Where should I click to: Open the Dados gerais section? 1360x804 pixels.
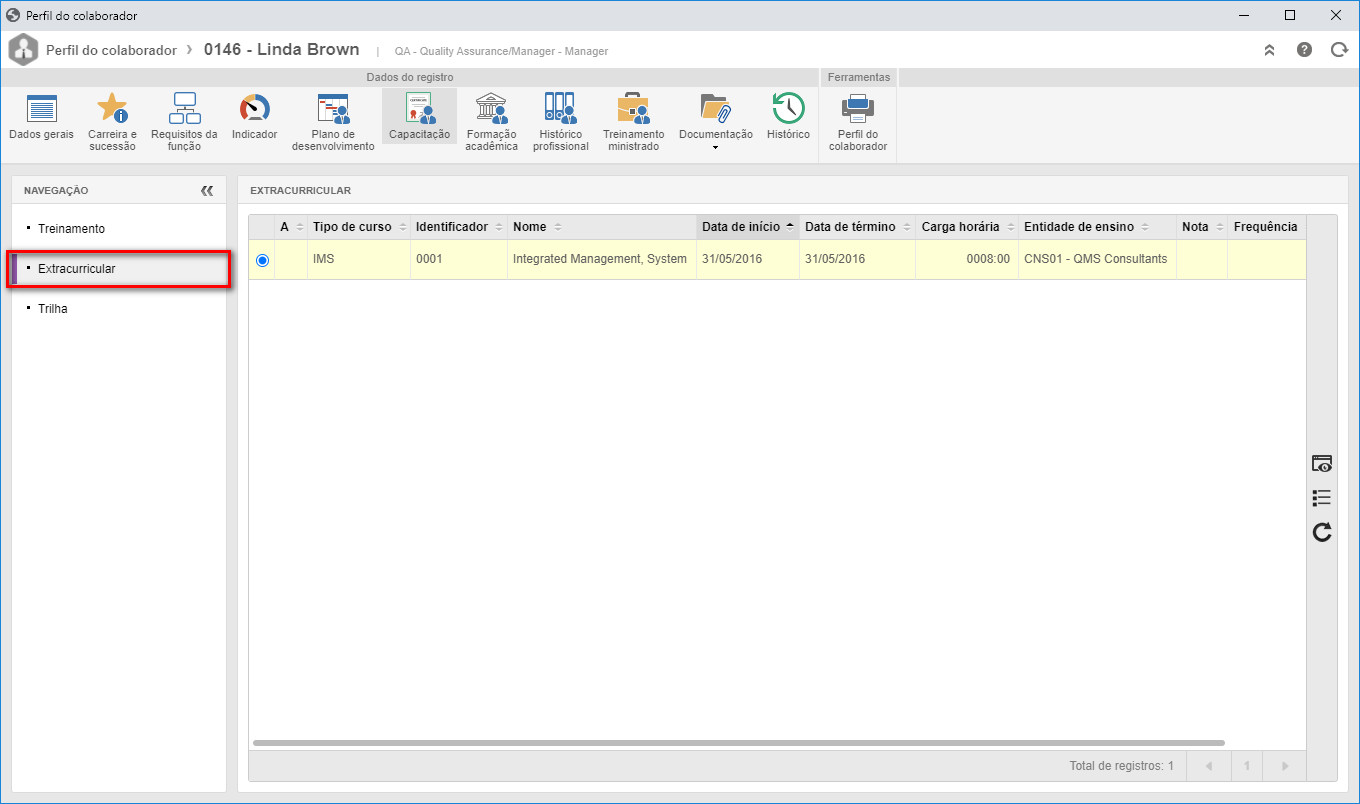(41, 118)
